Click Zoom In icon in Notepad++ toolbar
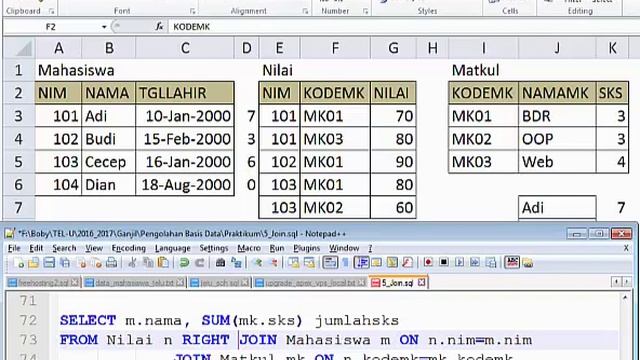The width and height of the screenshot is (640, 360). point(258,262)
